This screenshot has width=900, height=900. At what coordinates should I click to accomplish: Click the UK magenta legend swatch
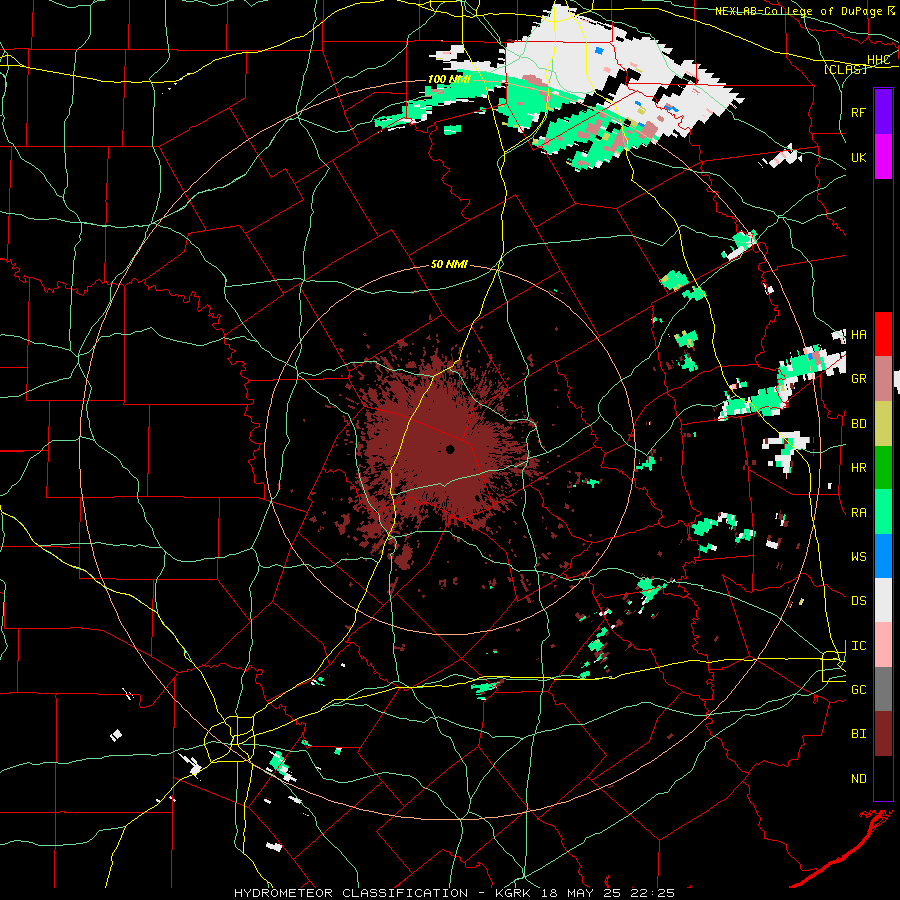(883, 157)
